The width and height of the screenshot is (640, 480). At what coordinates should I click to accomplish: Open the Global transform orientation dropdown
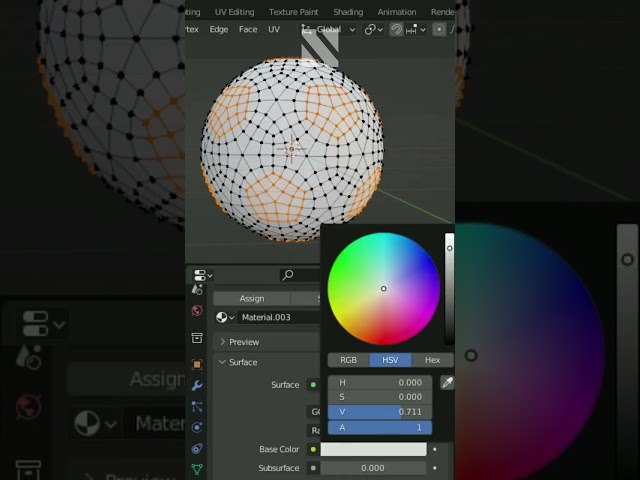click(329, 29)
